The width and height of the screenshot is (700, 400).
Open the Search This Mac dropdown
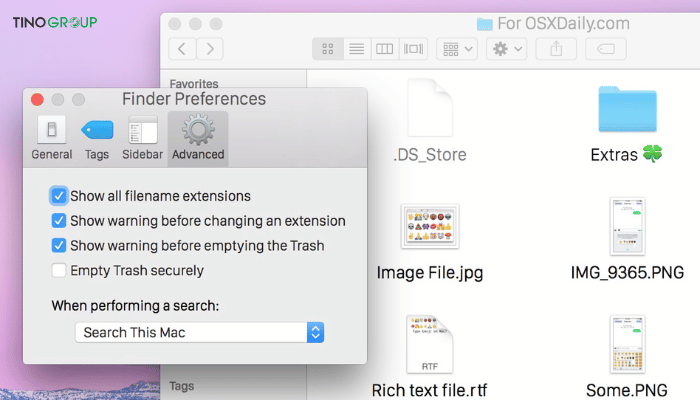(201, 332)
